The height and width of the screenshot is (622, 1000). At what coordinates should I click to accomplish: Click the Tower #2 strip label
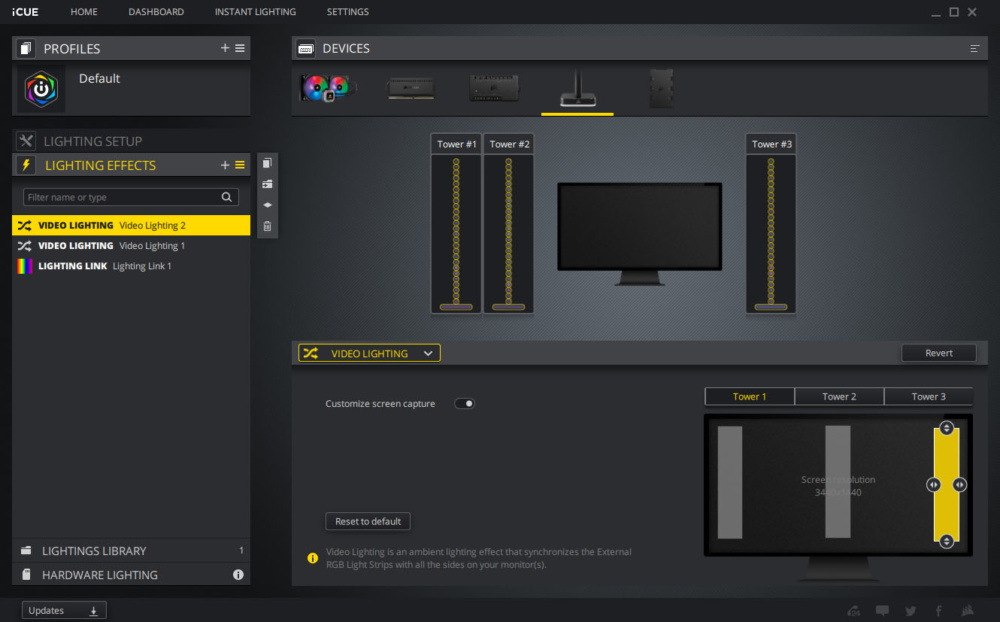pyautogui.click(x=509, y=144)
